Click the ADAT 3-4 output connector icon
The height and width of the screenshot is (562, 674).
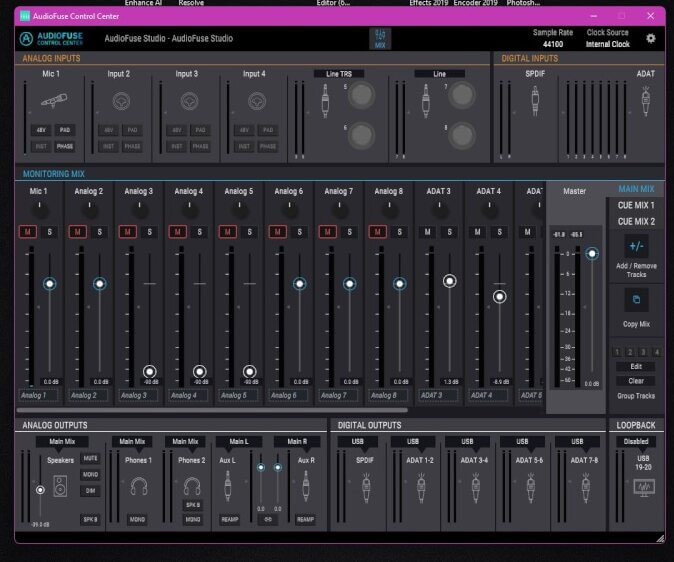coord(475,488)
